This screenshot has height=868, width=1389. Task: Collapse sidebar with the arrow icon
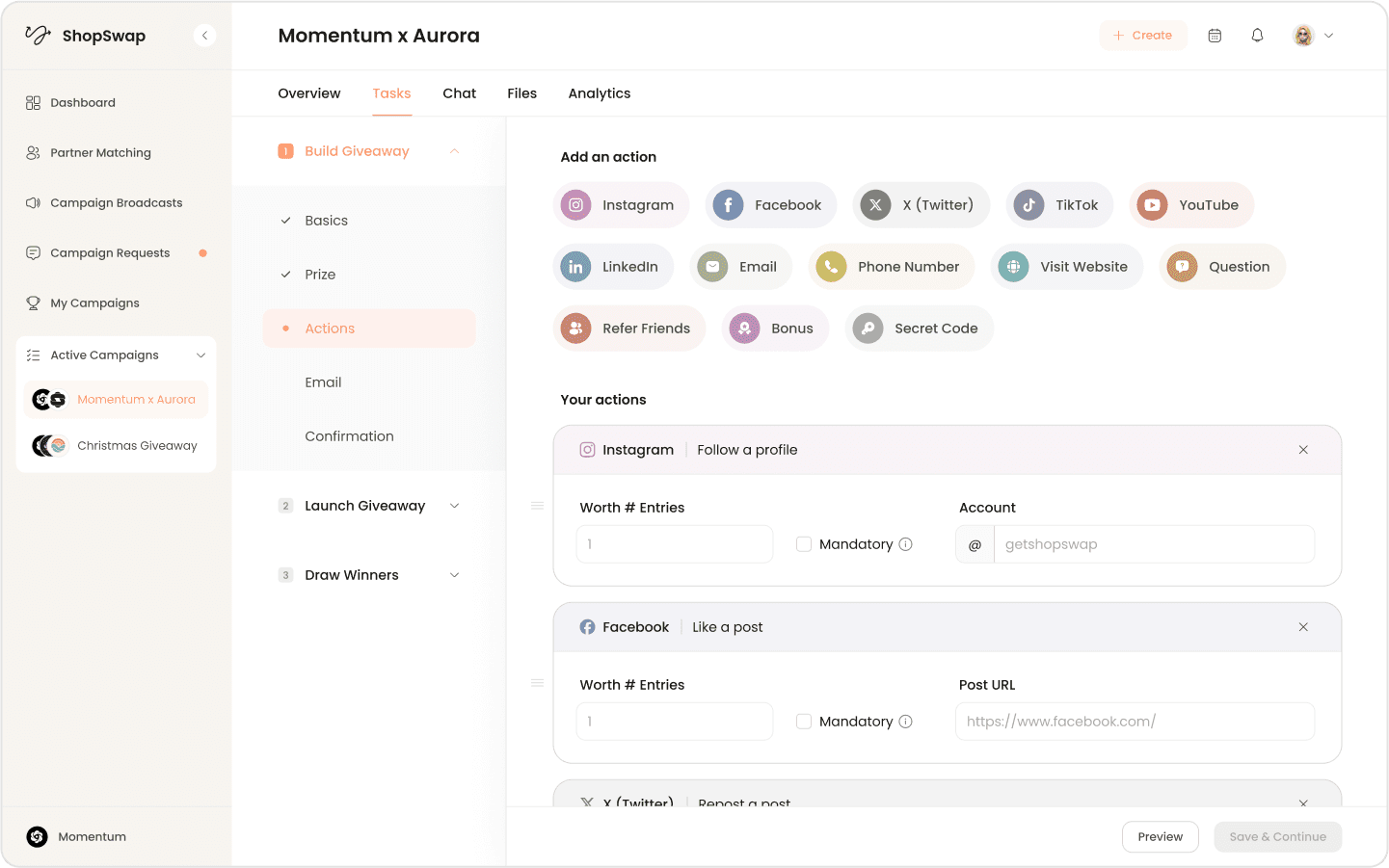point(204,36)
